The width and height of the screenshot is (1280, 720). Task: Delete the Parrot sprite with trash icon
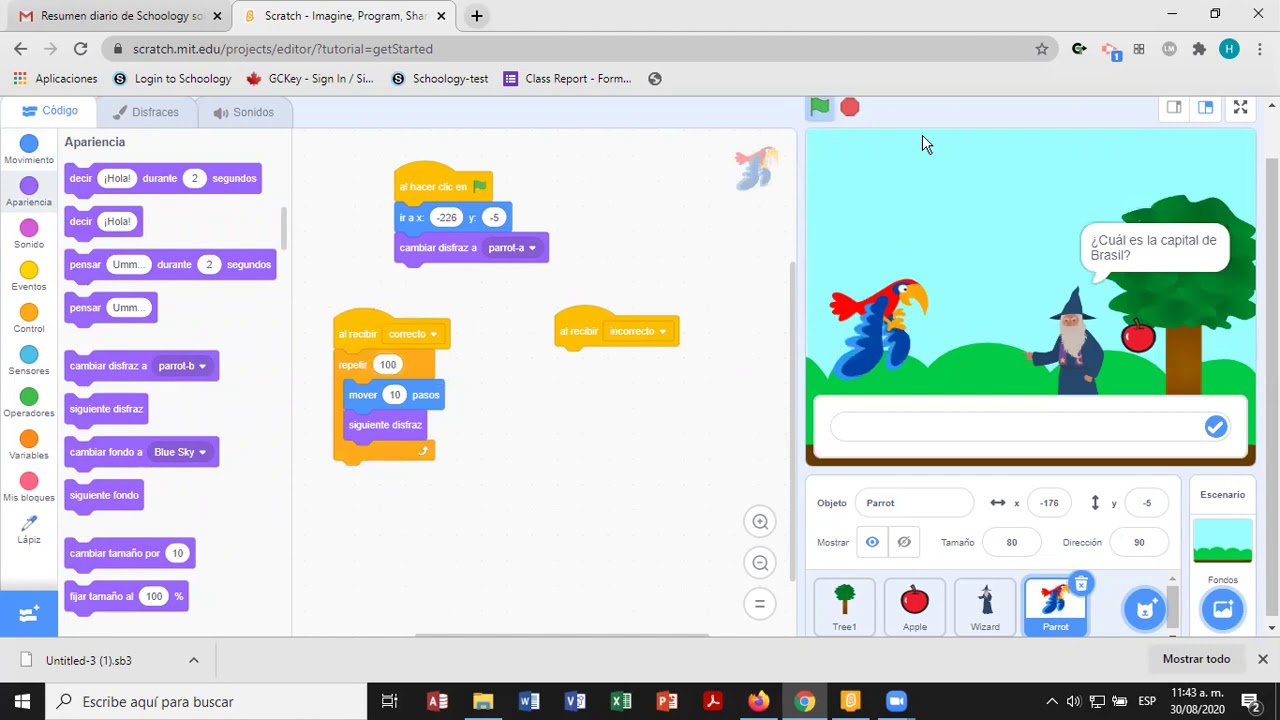point(1081,583)
